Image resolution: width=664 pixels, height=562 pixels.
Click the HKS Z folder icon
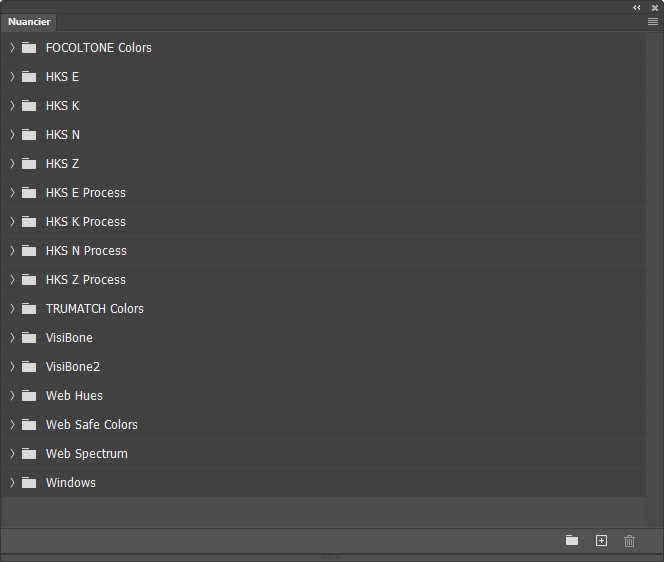point(29,163)
